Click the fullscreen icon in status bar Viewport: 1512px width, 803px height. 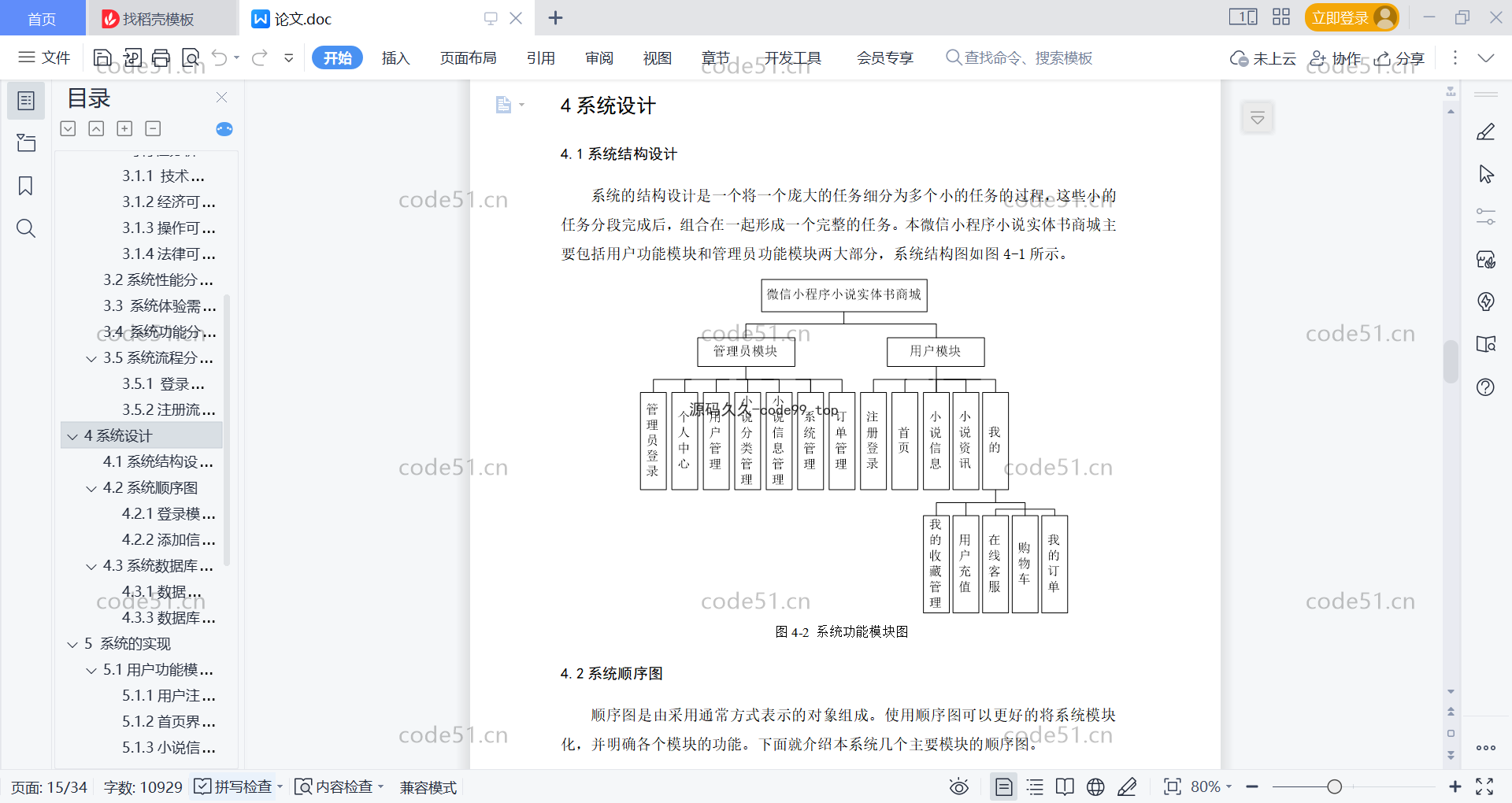pyautogui.click(x=1484, y=786)
